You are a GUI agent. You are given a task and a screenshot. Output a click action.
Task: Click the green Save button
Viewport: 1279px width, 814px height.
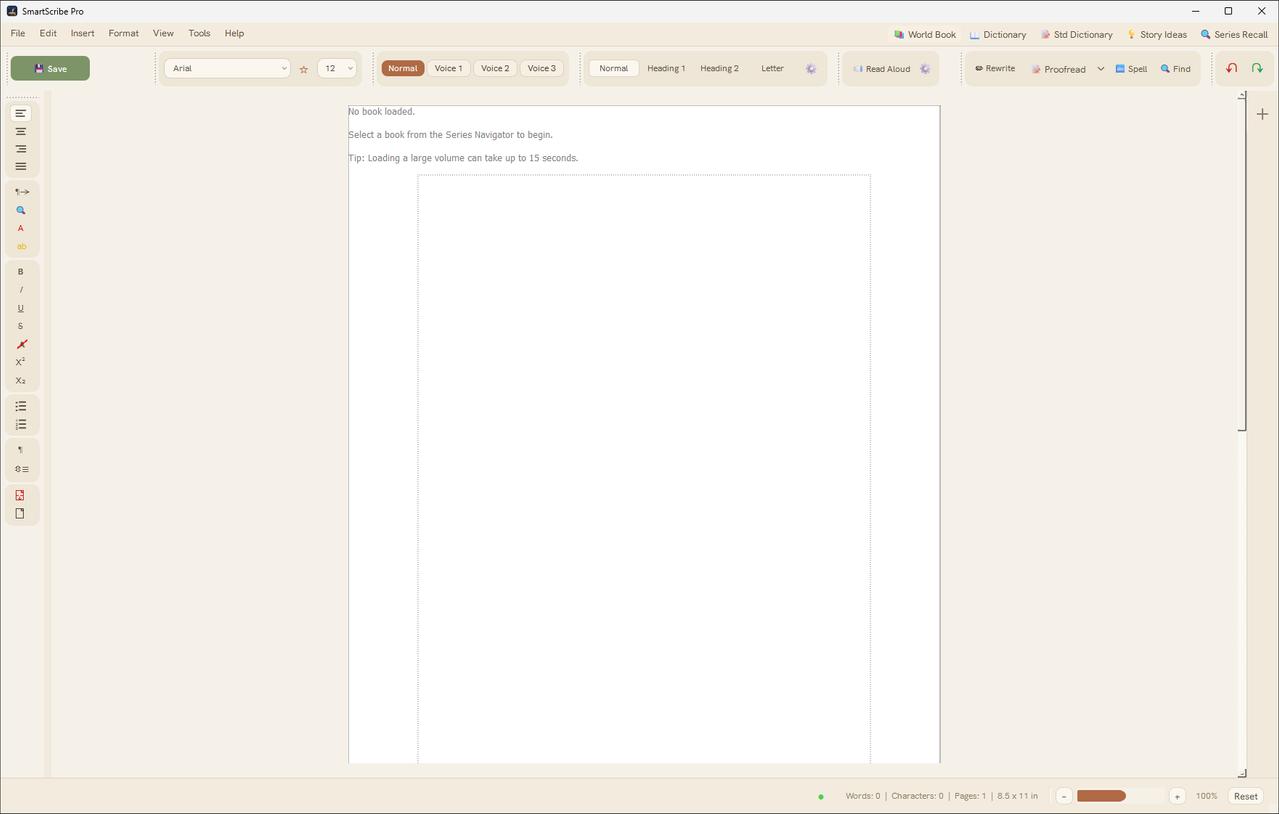[50, 68]
